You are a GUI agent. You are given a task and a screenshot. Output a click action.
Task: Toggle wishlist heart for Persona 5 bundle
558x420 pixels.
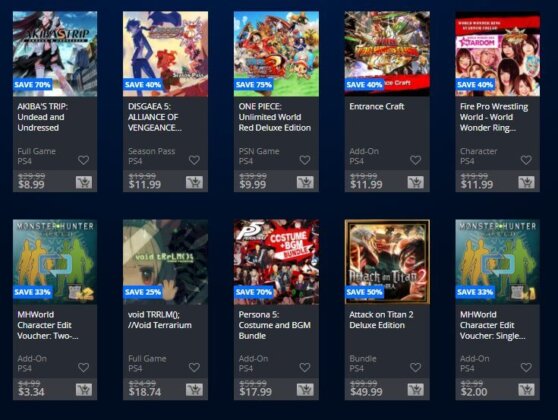305,367
